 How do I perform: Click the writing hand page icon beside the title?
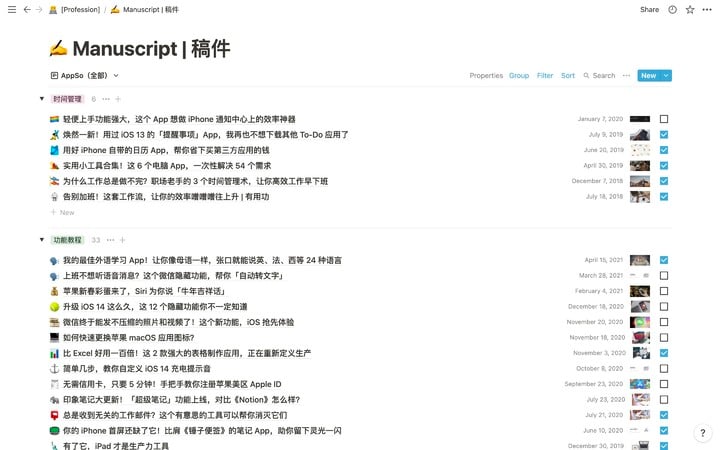58,48
